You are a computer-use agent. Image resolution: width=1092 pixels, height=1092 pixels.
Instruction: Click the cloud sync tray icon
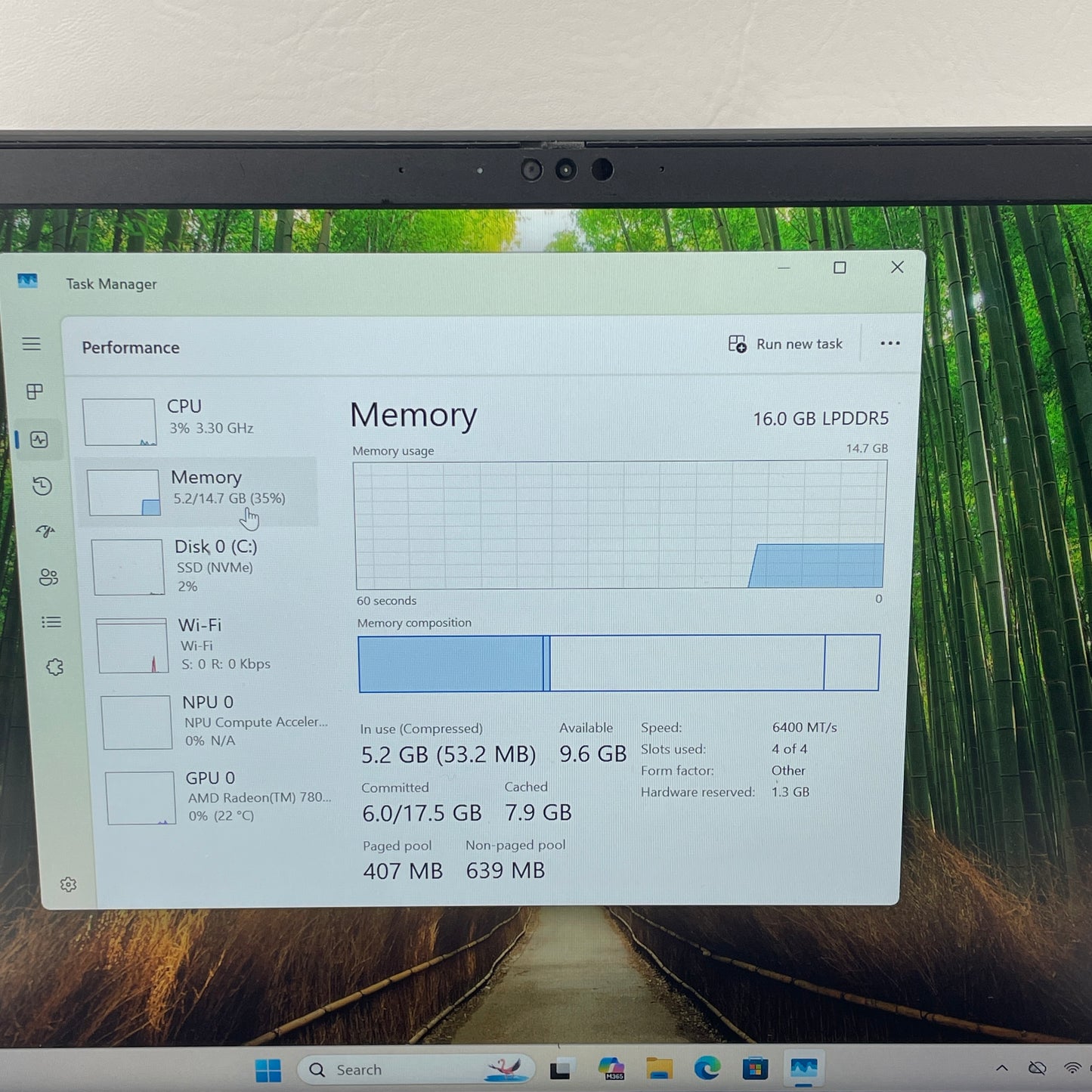click(1038, 1068)
